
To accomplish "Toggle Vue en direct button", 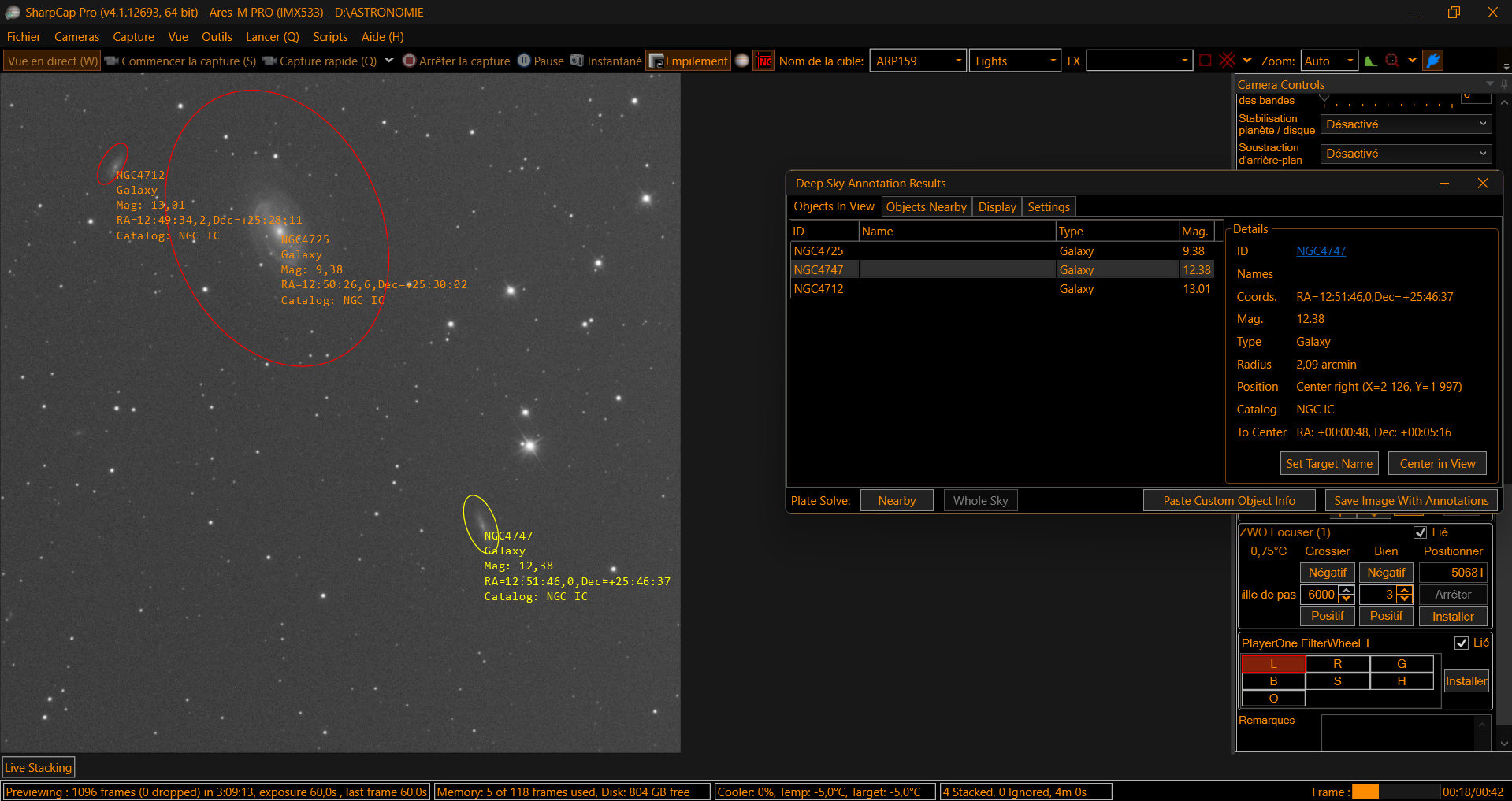I will point(52,61).
